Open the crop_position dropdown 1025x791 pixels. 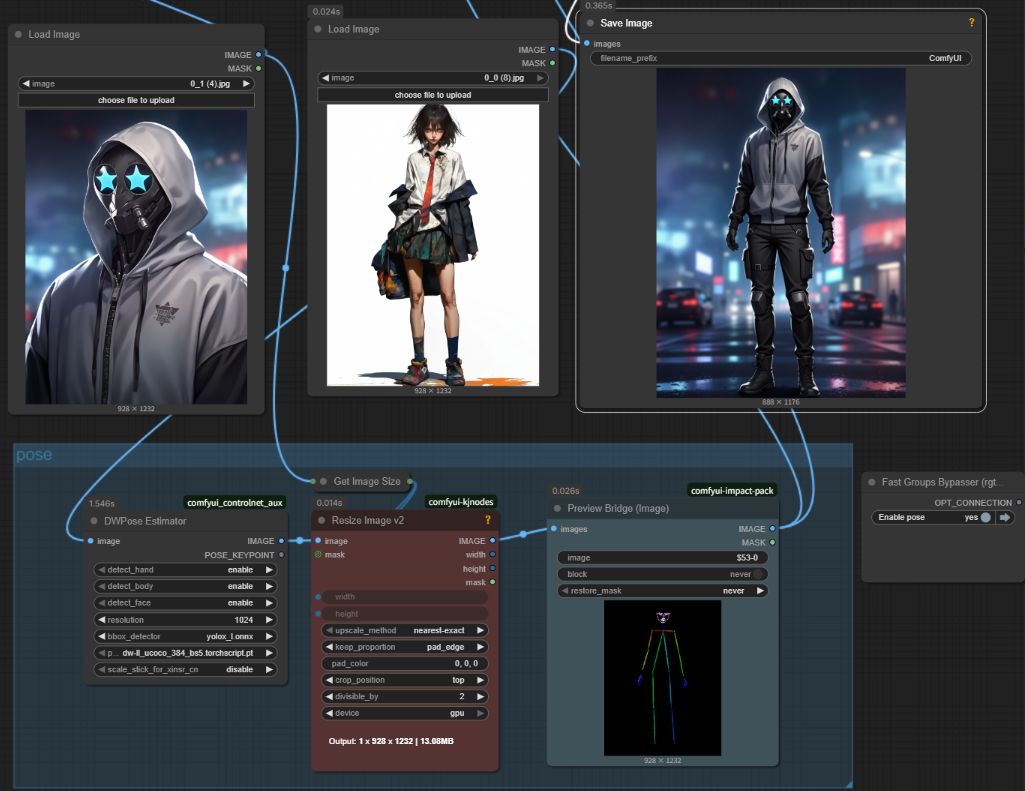click(405, 680)
